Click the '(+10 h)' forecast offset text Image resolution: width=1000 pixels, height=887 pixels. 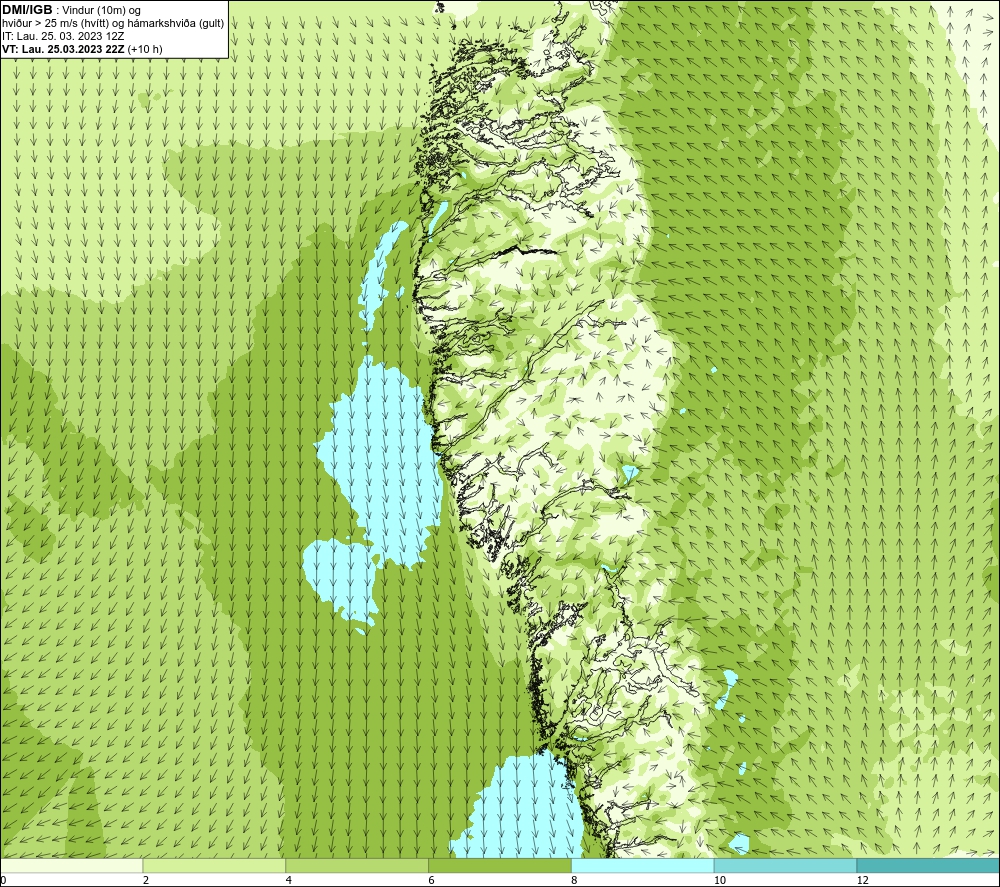[x=145, y=49]
